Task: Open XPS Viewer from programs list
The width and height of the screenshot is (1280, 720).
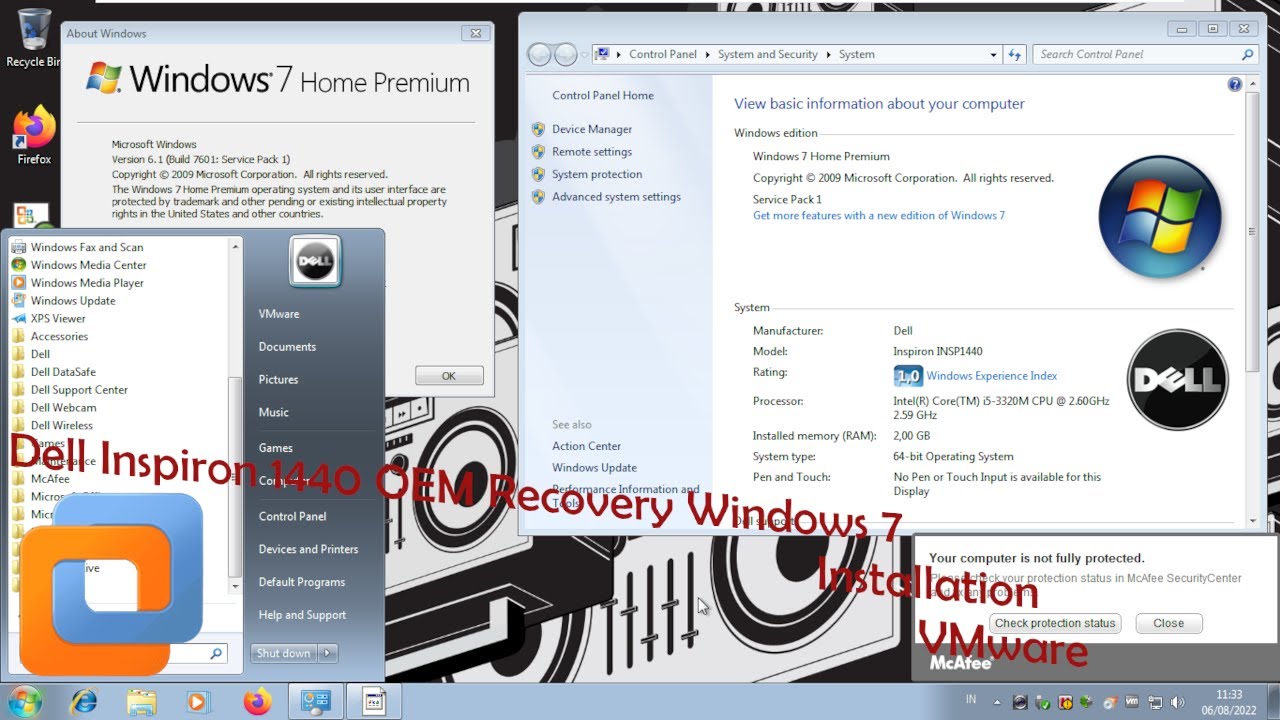Action: tap(58, 319)
